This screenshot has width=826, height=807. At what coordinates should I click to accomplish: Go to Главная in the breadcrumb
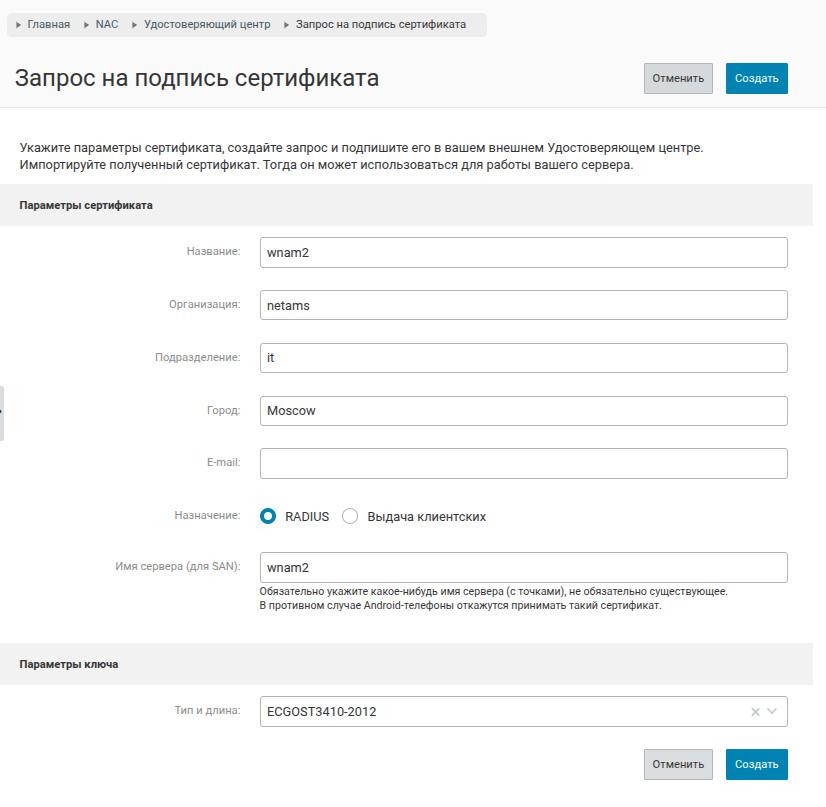pos(48,24)
